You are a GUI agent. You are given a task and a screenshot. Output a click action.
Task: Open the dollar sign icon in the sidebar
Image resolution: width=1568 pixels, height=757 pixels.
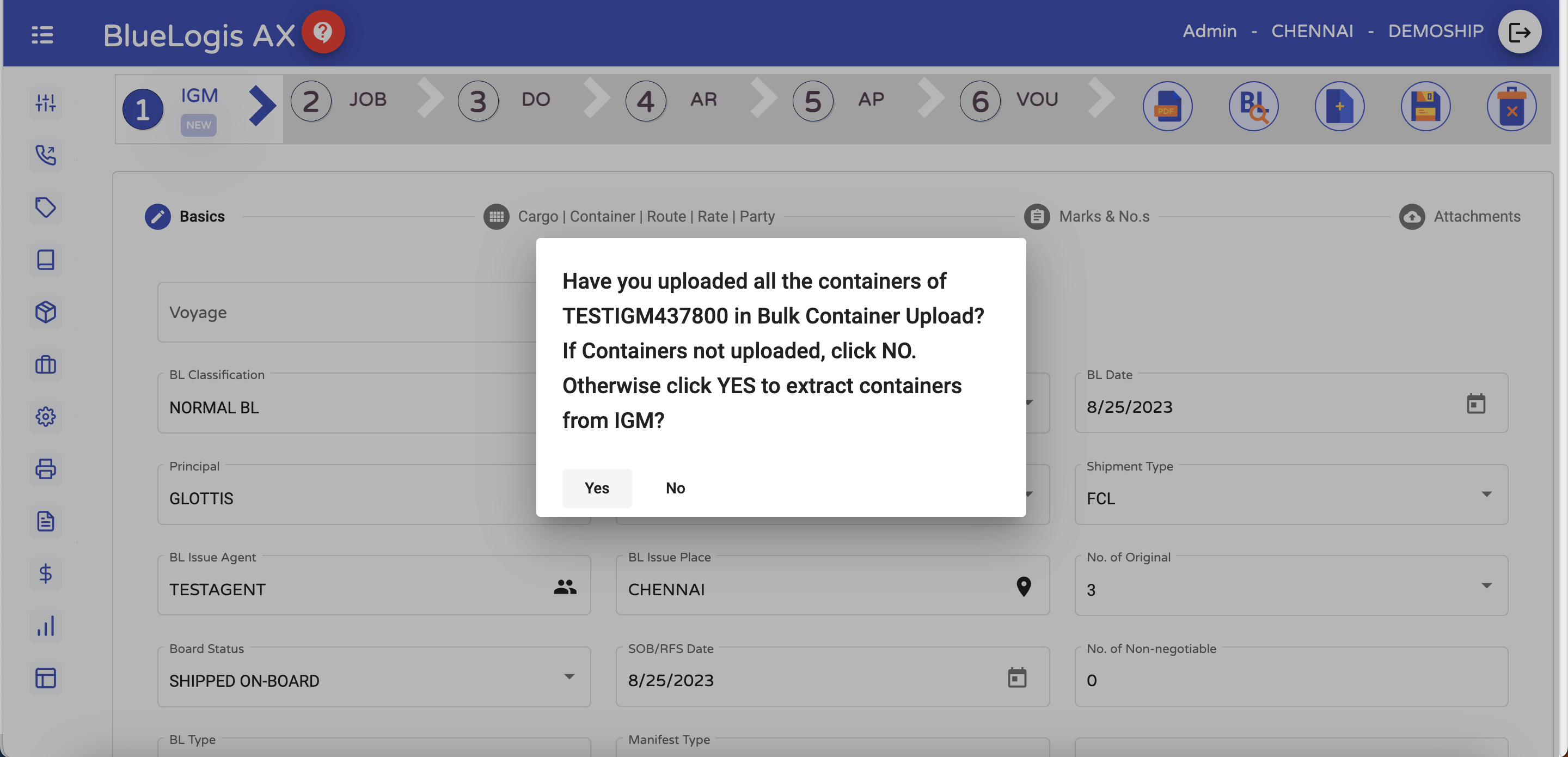(46, 573)
